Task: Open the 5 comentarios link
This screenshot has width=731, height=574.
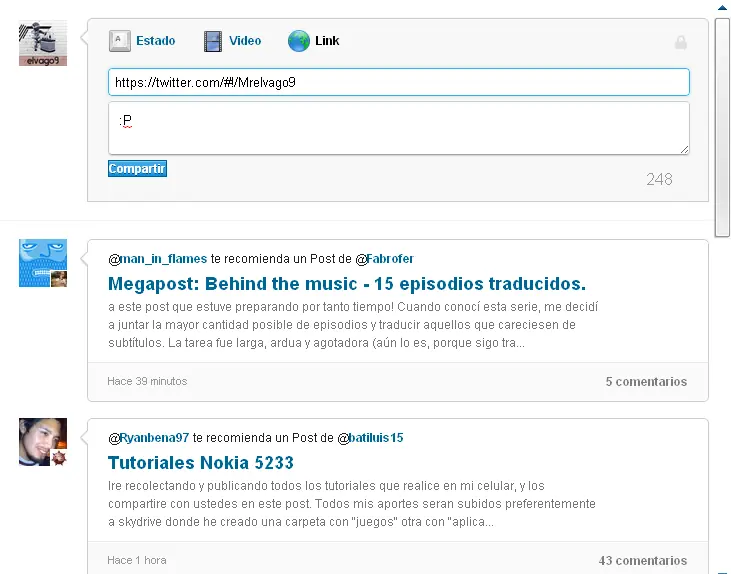Action: point(646,382)
